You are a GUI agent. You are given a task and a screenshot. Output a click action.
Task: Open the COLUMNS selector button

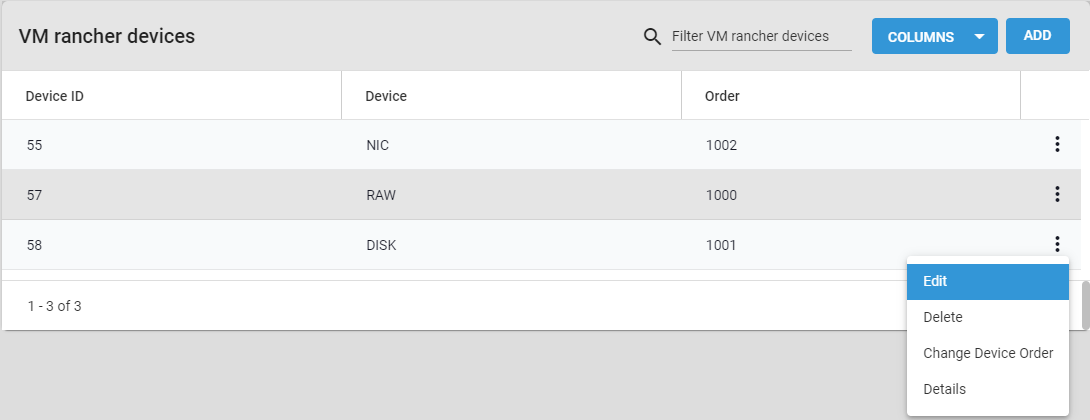tap(934, 36)
